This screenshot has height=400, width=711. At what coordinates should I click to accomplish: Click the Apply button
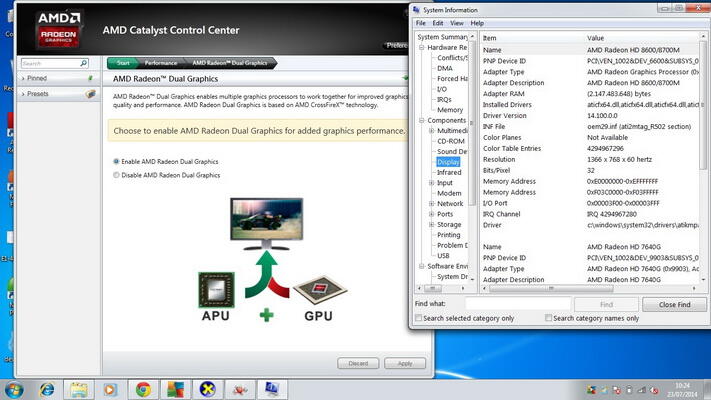[405, 363]
